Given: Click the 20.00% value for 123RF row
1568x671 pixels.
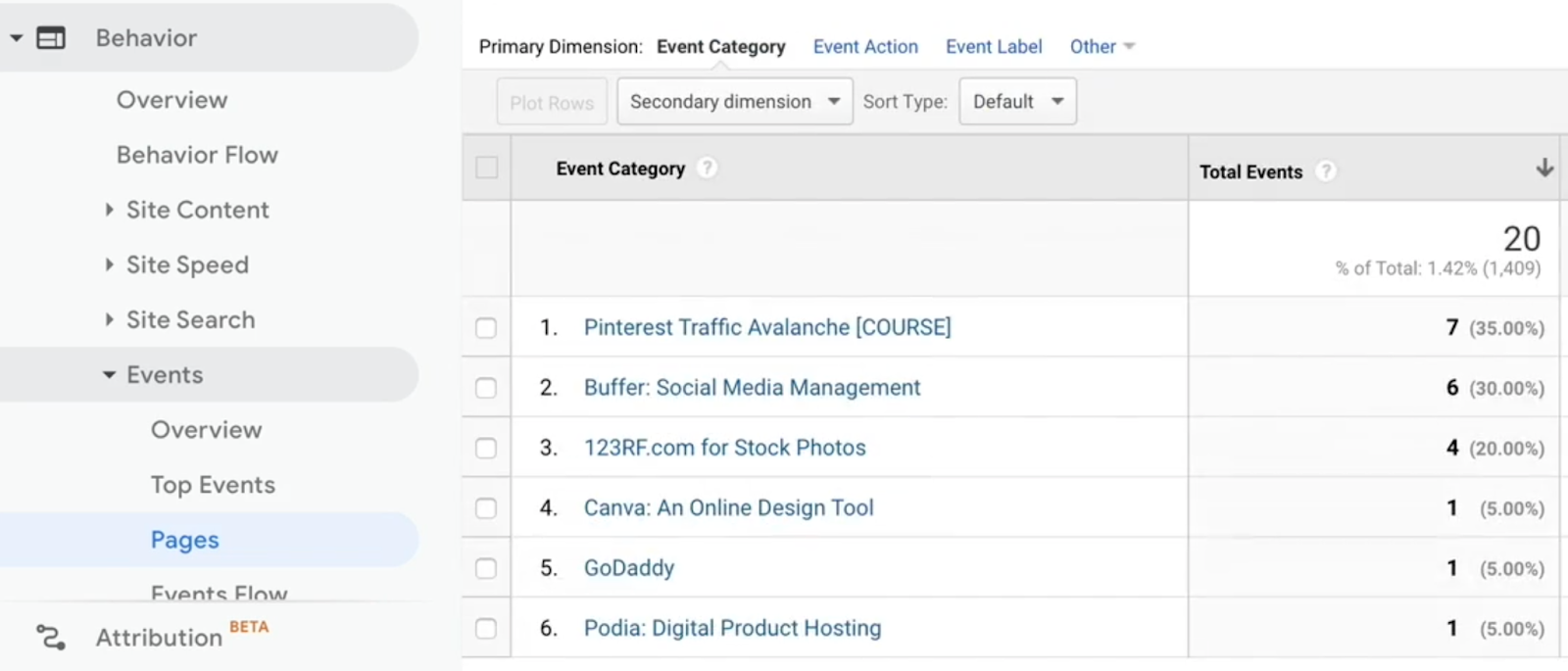Looking at the screenshot, I should tap(1506, 449).
